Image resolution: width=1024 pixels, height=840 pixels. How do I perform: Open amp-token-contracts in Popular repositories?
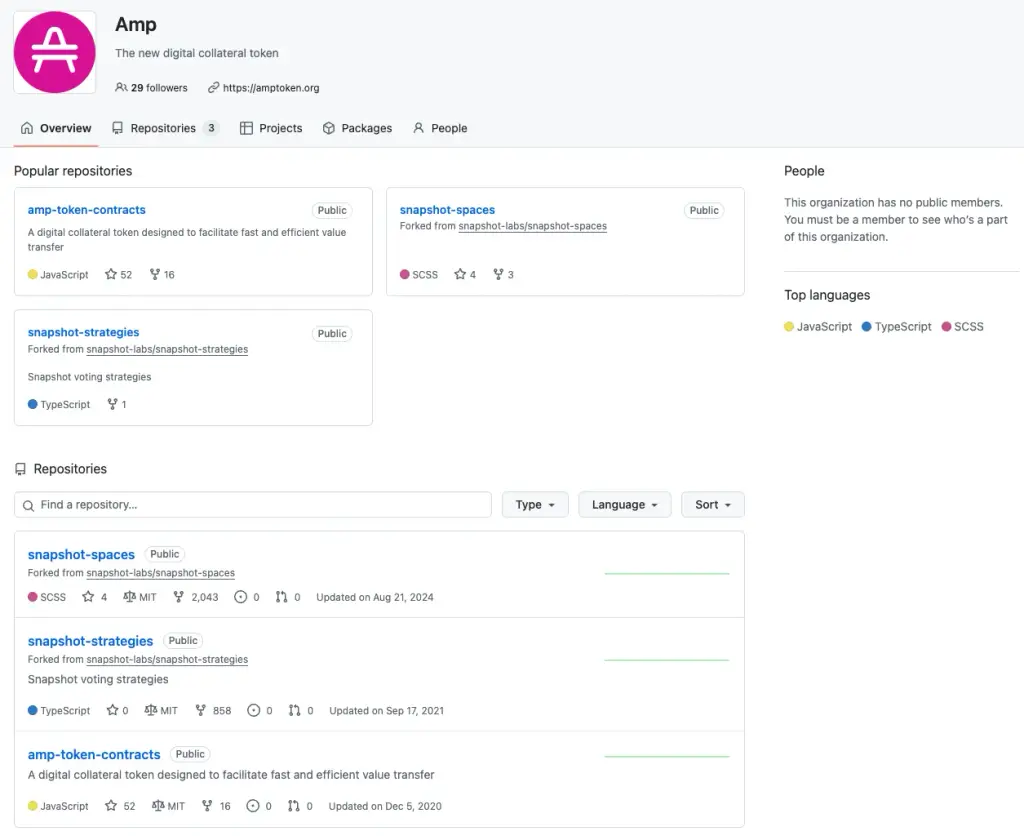pos(86,210)
